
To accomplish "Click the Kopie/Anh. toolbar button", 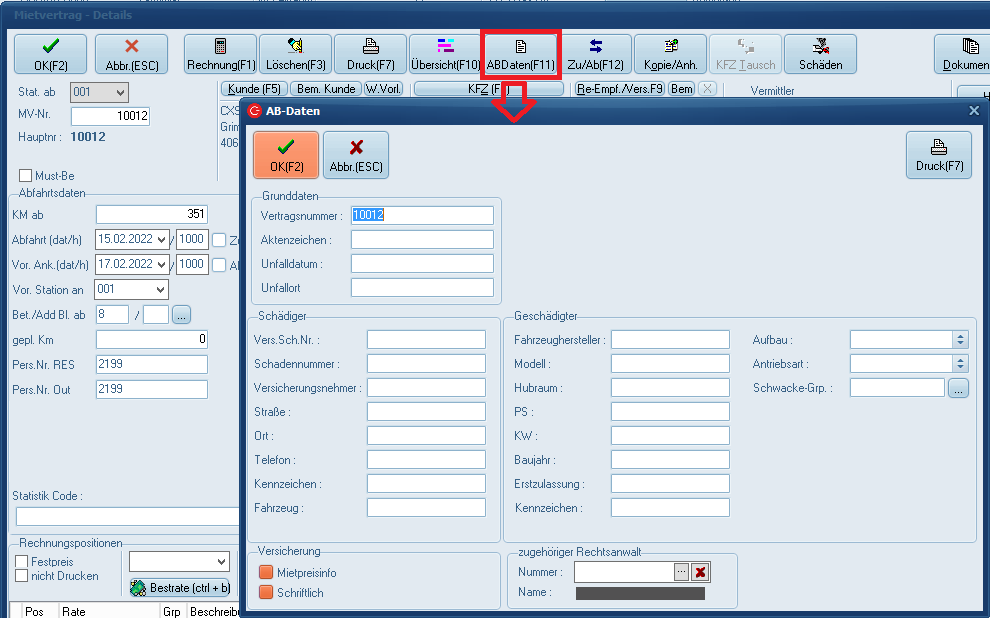I will click(x=670, y=54).
